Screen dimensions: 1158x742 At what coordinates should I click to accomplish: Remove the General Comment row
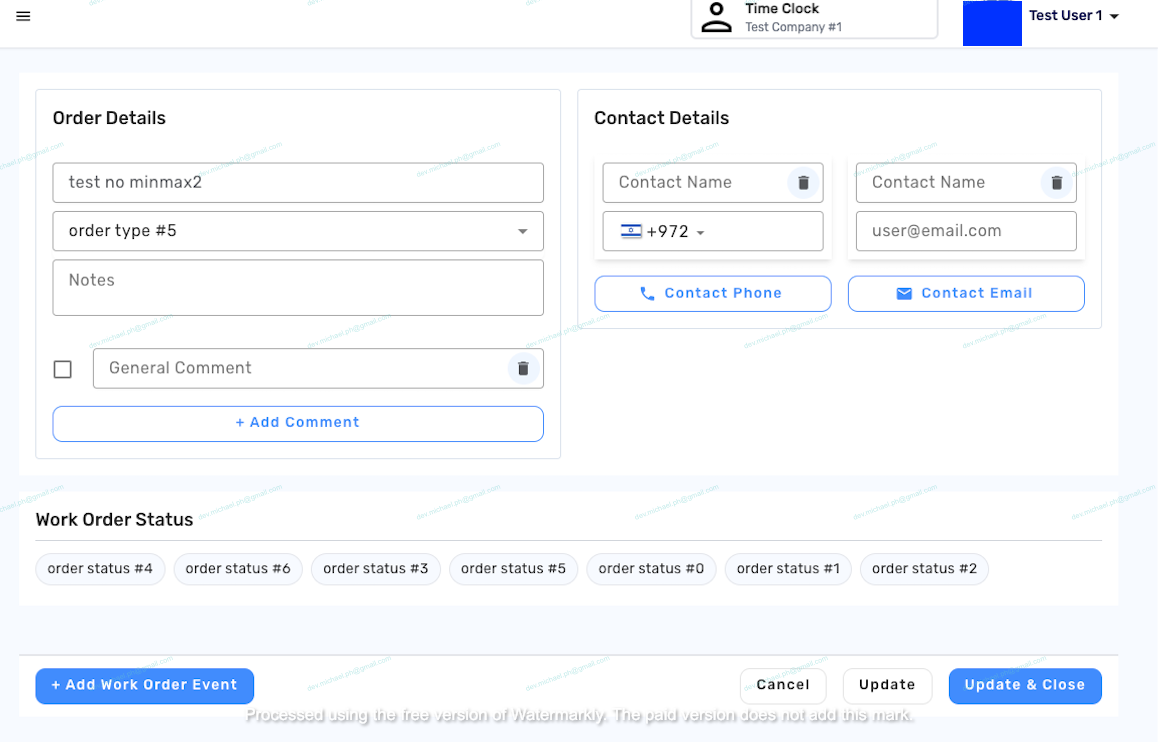(523, 368)
